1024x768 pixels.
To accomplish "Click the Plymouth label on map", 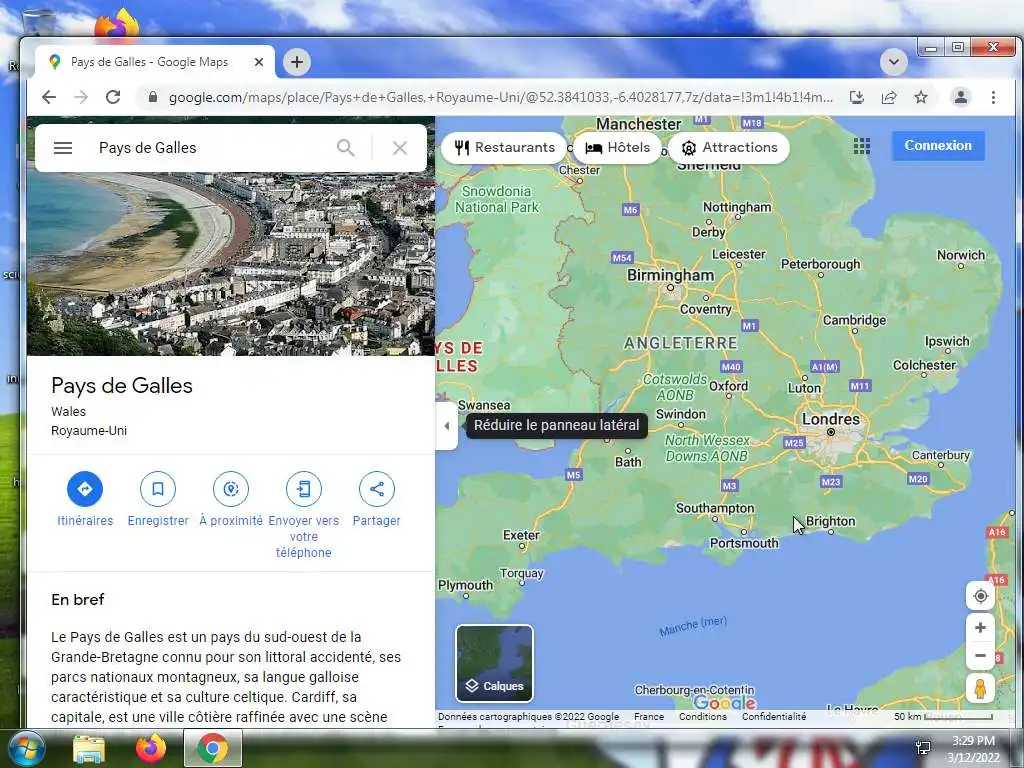I will pyautogui.click(x=465, y=585).
